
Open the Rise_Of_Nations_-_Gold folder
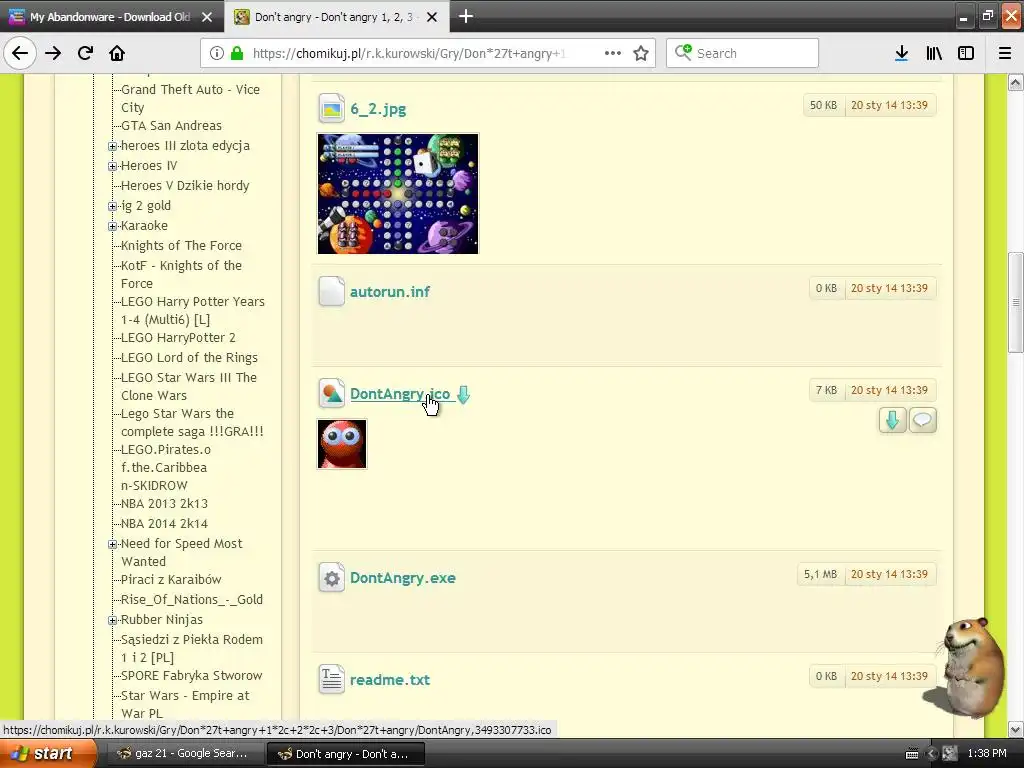[191, 600]
